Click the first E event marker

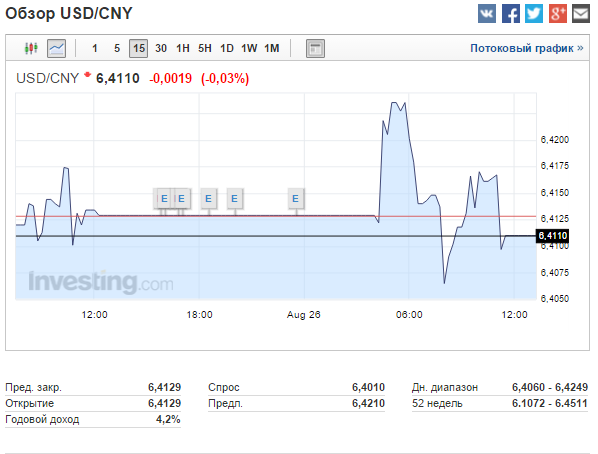(164, 199)
